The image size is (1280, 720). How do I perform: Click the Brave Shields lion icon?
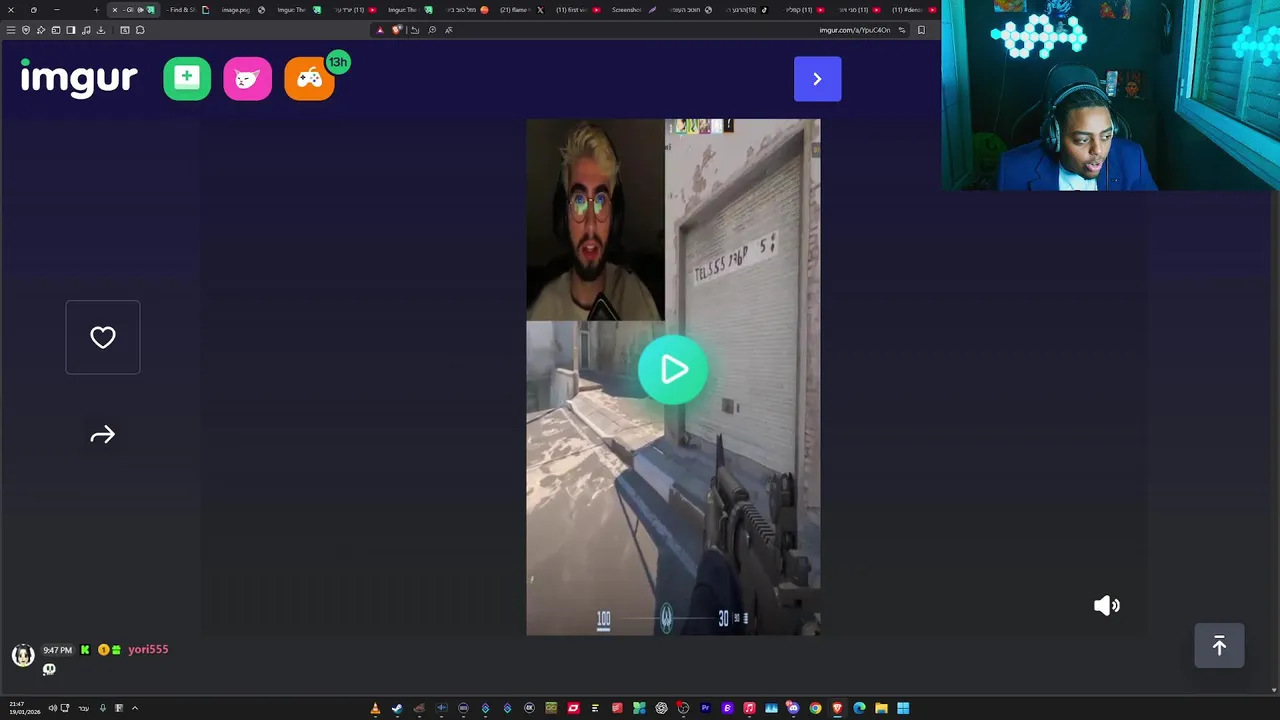[397, 30]
